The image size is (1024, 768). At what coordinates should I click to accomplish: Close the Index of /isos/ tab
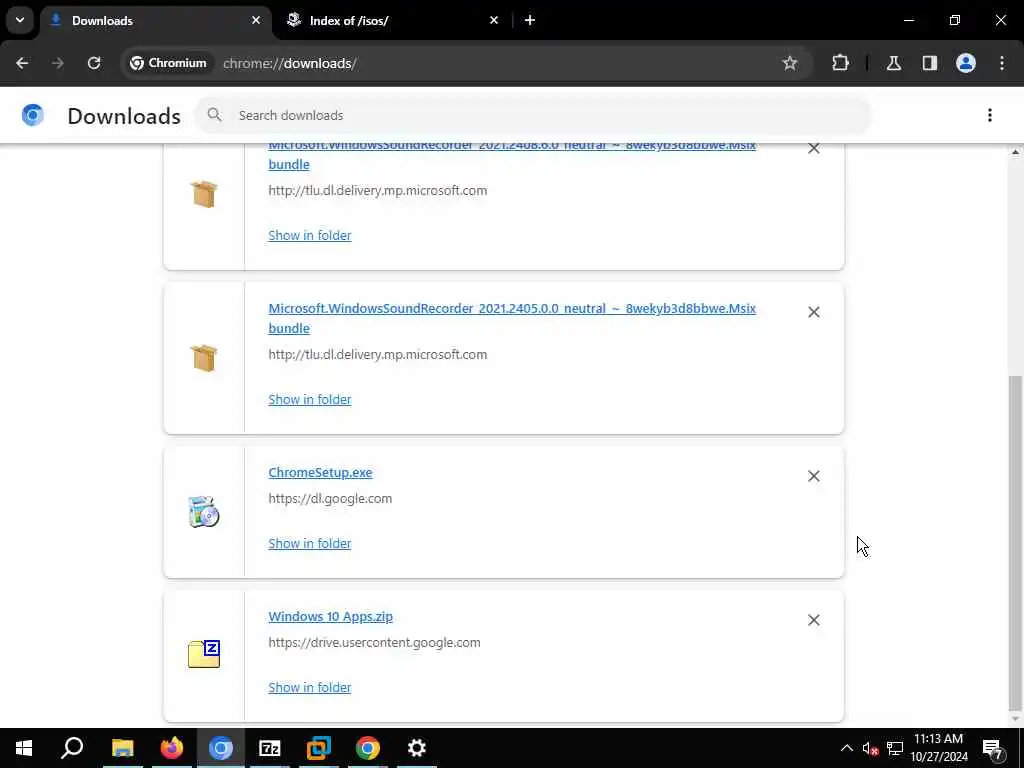(494, 20)
